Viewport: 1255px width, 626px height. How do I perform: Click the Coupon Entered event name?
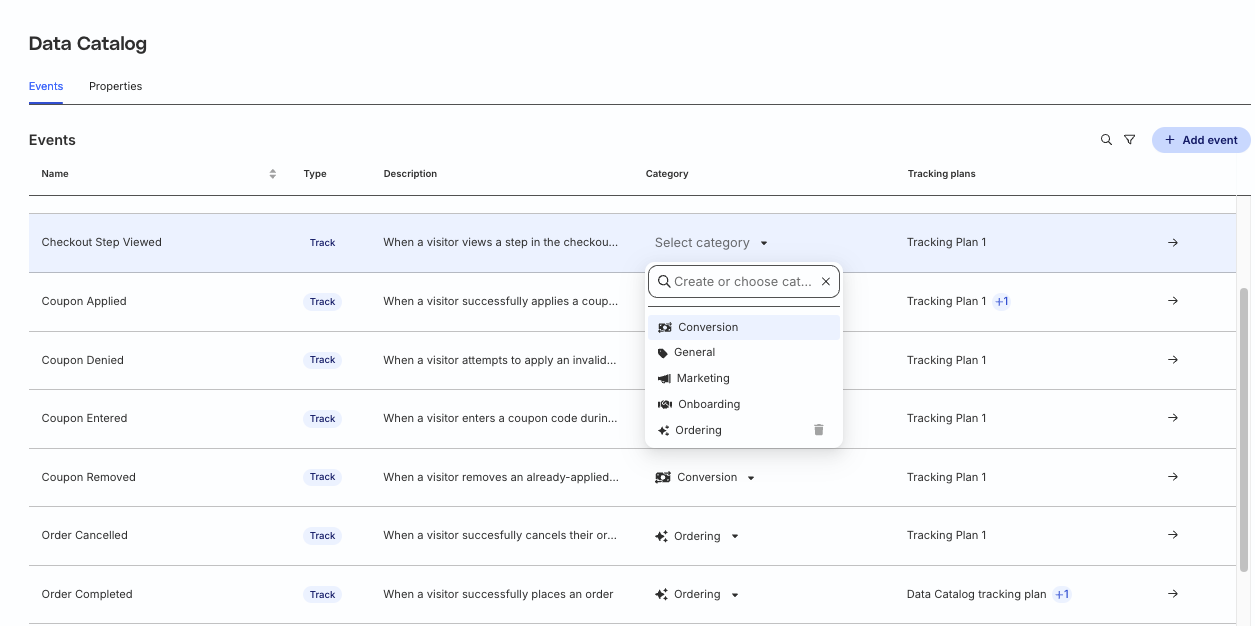84,418
